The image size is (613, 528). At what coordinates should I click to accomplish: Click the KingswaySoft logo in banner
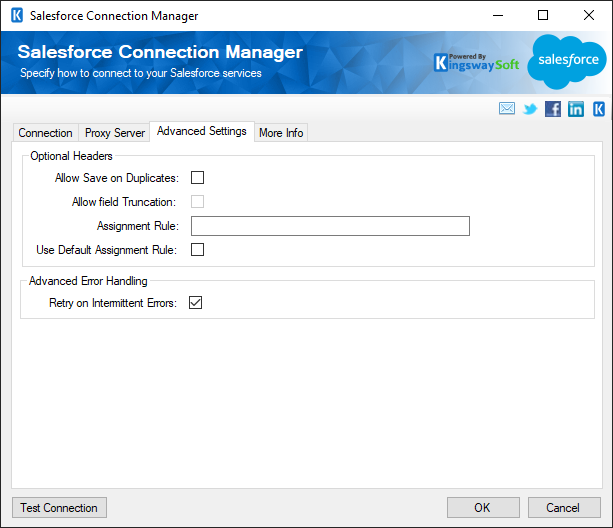(x=477, y=63)
